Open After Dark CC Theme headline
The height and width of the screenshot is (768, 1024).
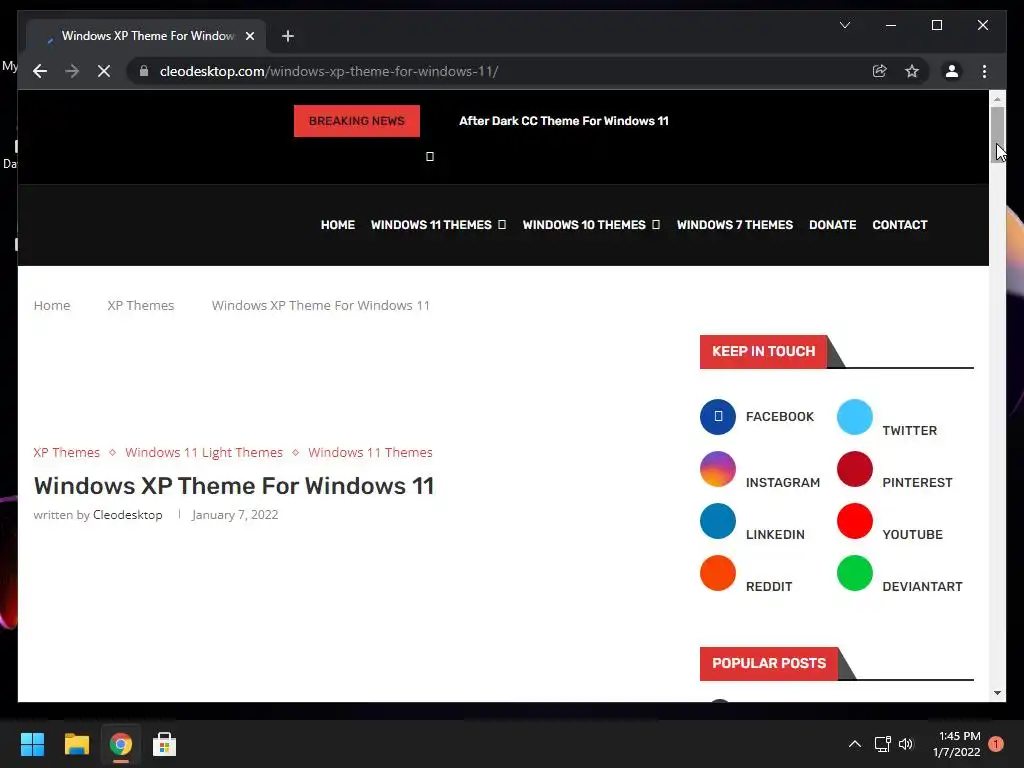[x=564, y=121]
